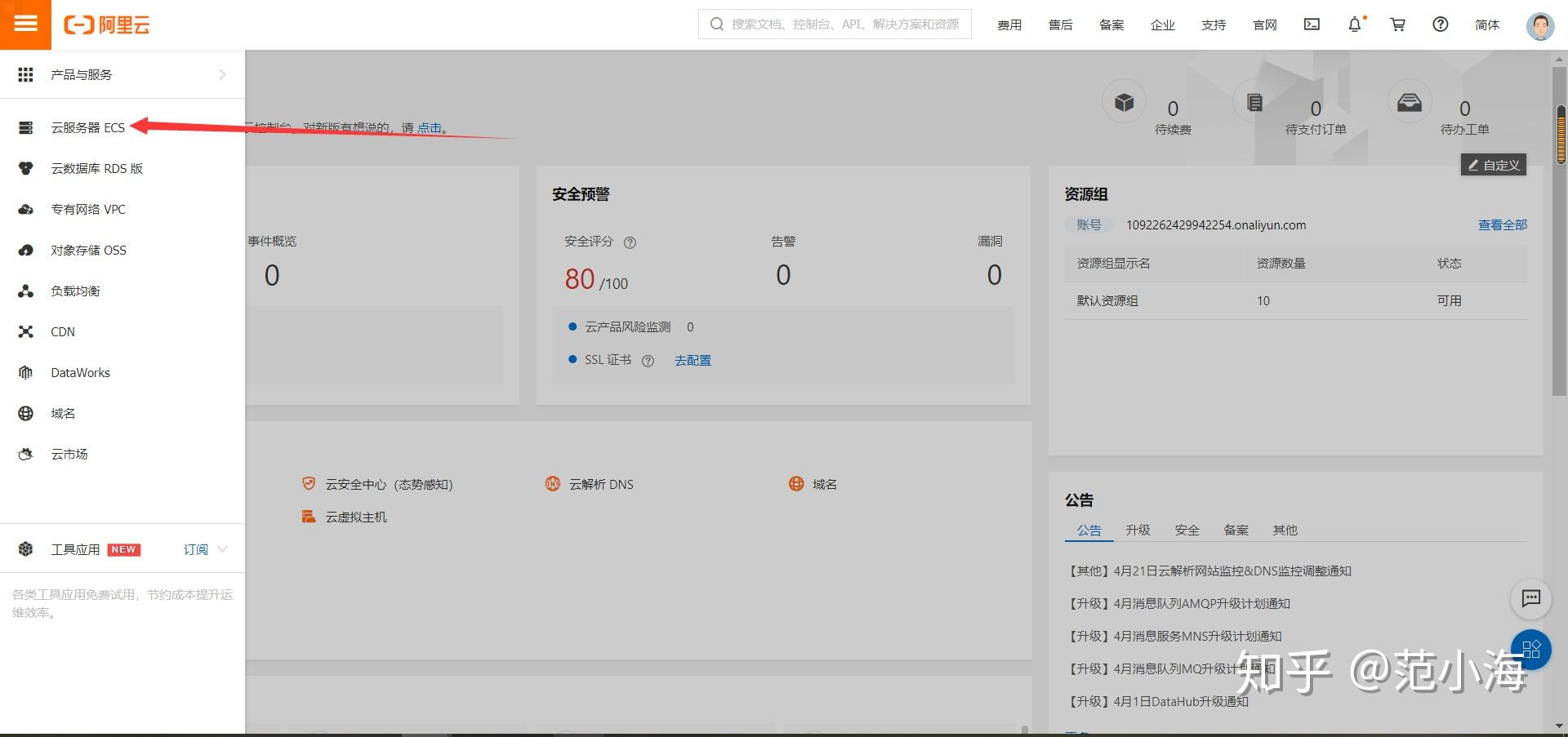
Task: Switch to the 安全 announcement tab
Action: click(1187, 530)
